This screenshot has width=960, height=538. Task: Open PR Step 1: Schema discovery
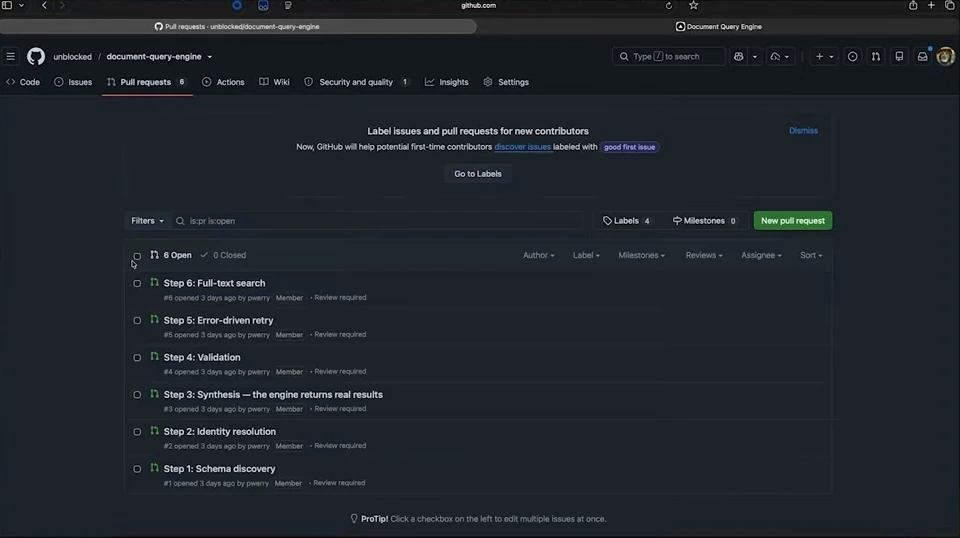click(219, 468)
